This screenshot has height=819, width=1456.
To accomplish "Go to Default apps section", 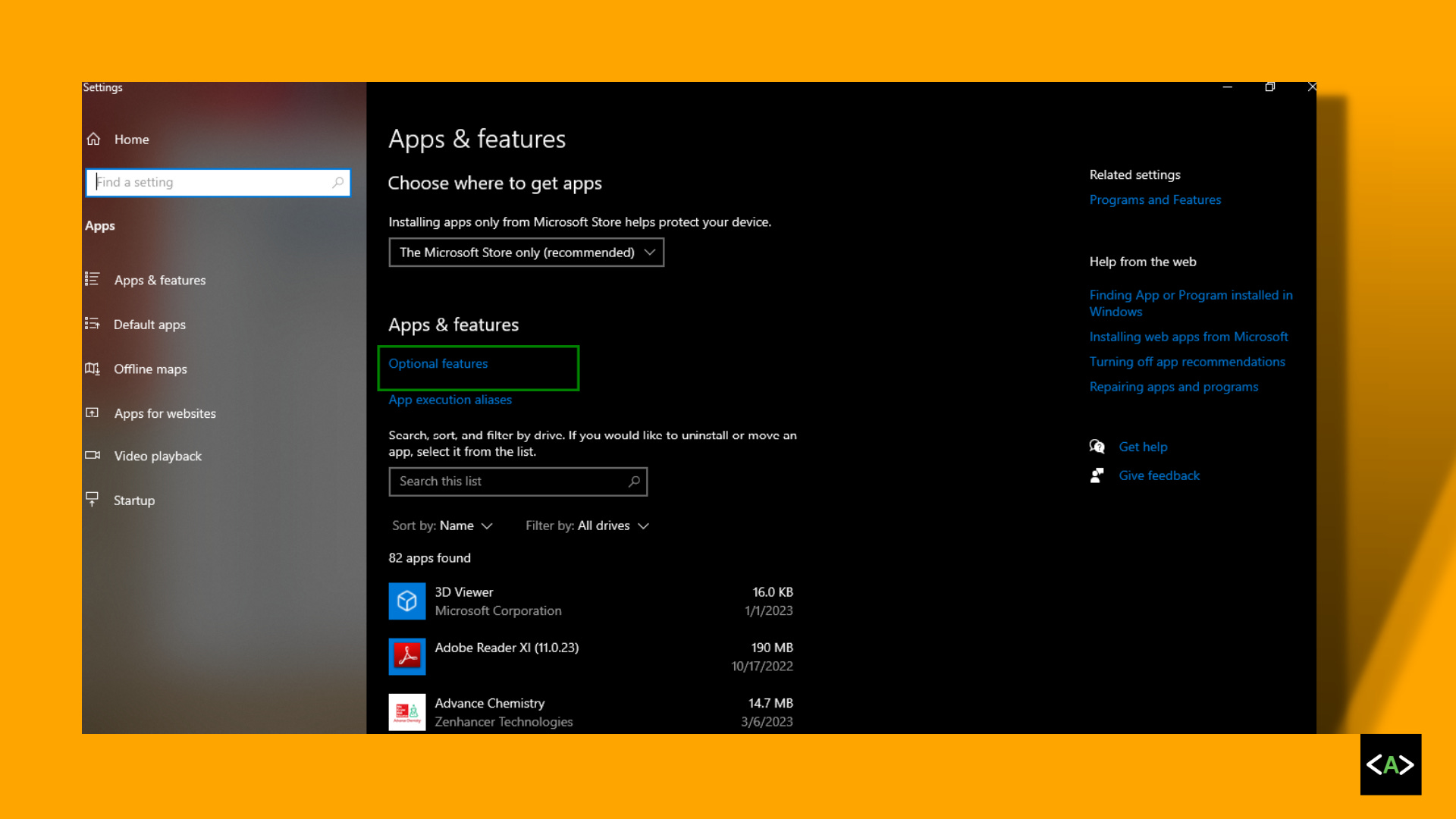I will 149,325.
